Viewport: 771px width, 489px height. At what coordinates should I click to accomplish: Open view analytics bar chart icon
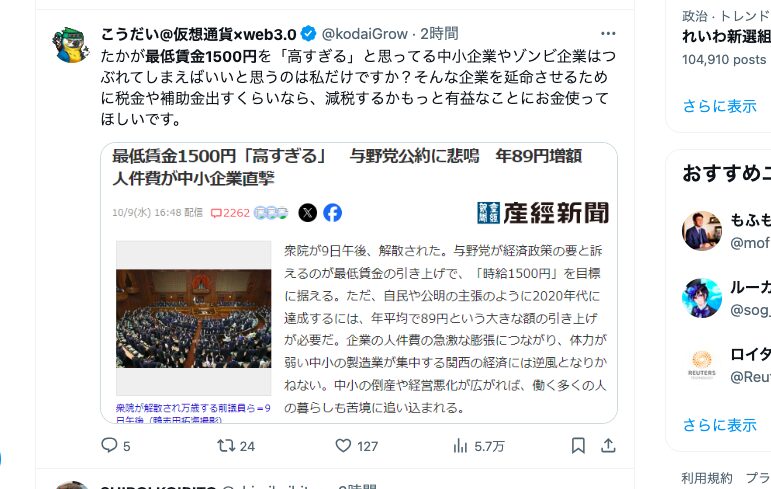click(x=460, y=446)
